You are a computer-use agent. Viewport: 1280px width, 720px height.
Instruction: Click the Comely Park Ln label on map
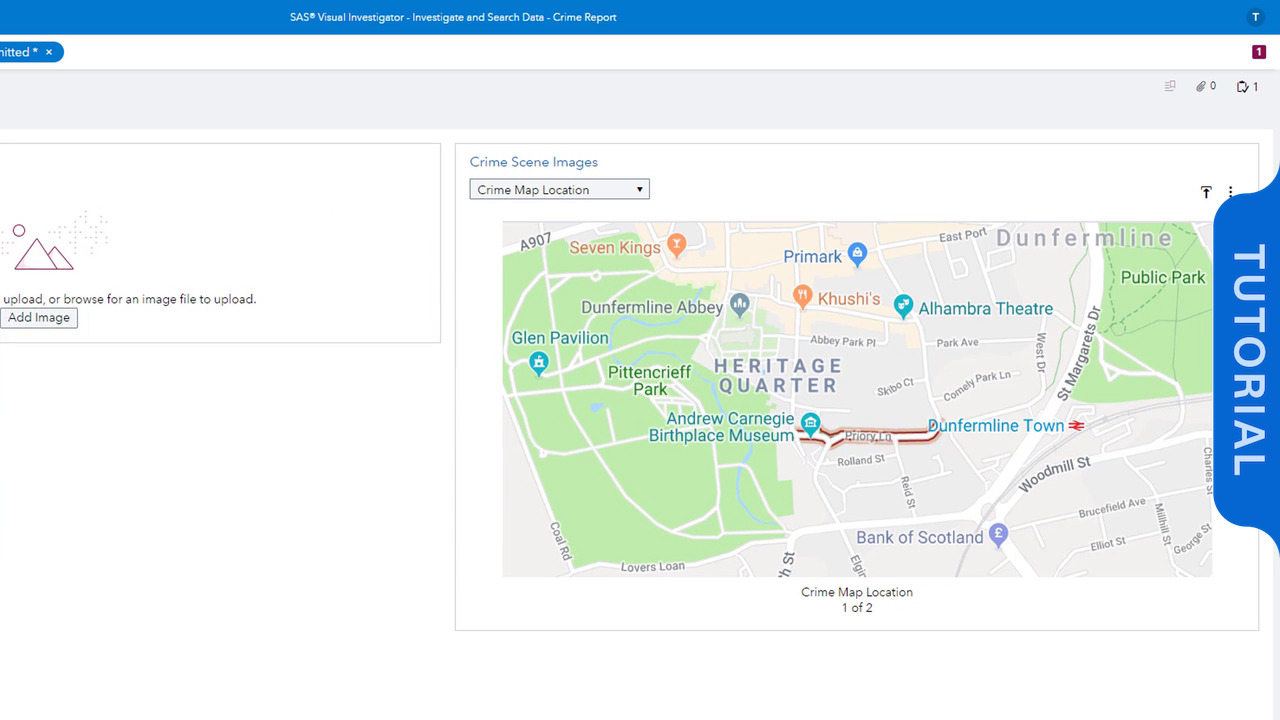point(977,385)
